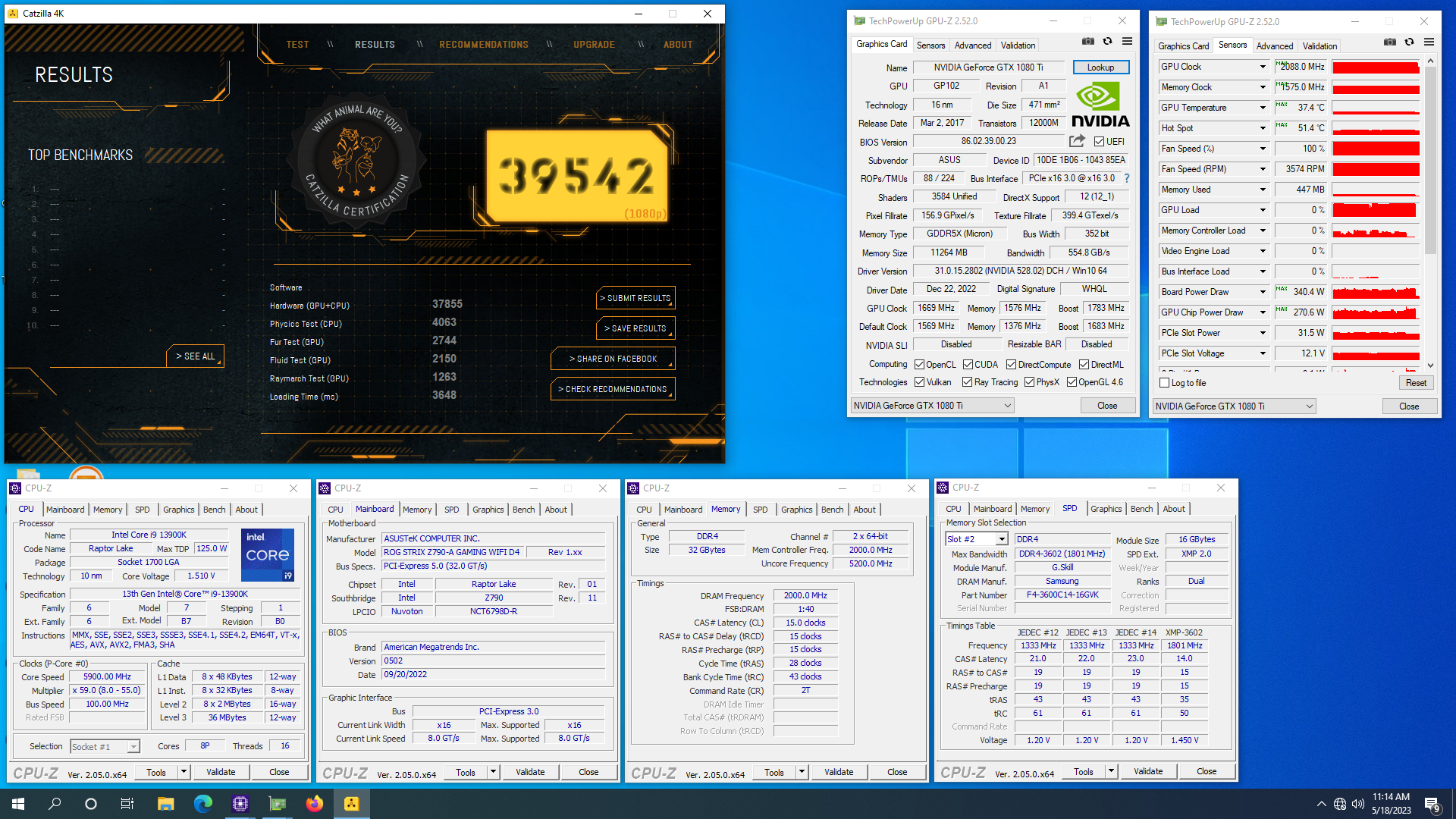Open the Fan Speed (RPM) sensor dropdown
This screenshot has width=1456, height=819.
pyautogui.click(x=1263, y=169)
